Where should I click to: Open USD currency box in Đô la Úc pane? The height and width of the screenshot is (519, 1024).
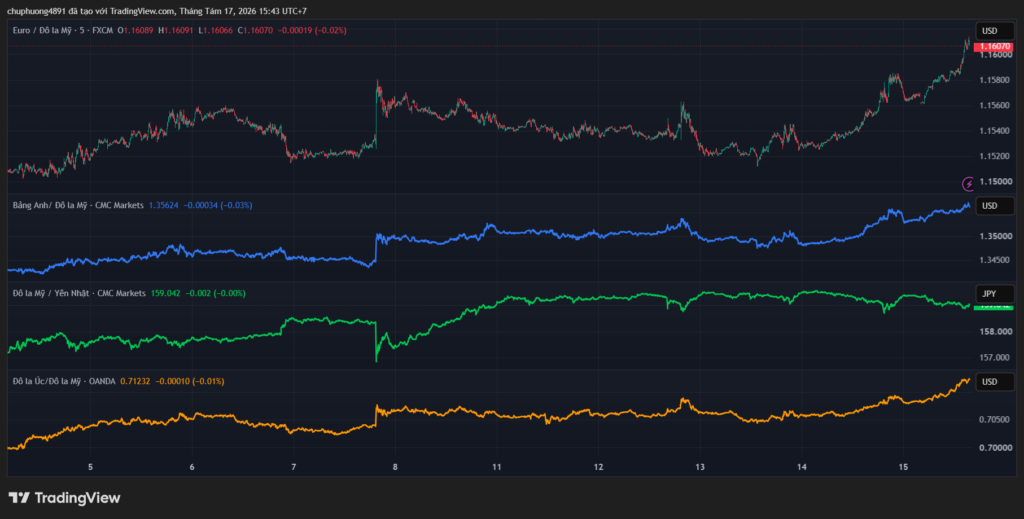[x=995, y=382]
